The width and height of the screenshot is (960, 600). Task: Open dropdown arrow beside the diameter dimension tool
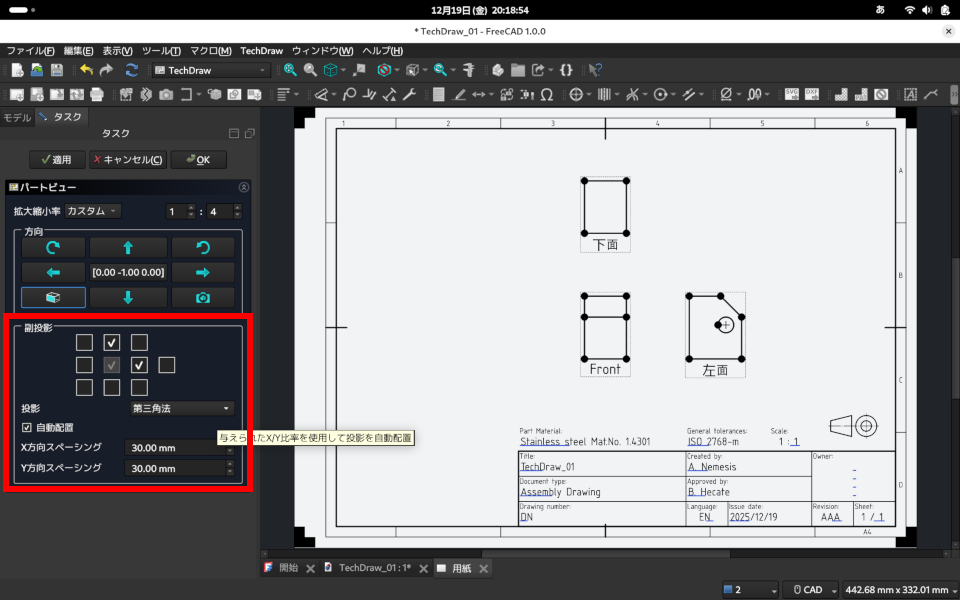[x=740, y=95]
